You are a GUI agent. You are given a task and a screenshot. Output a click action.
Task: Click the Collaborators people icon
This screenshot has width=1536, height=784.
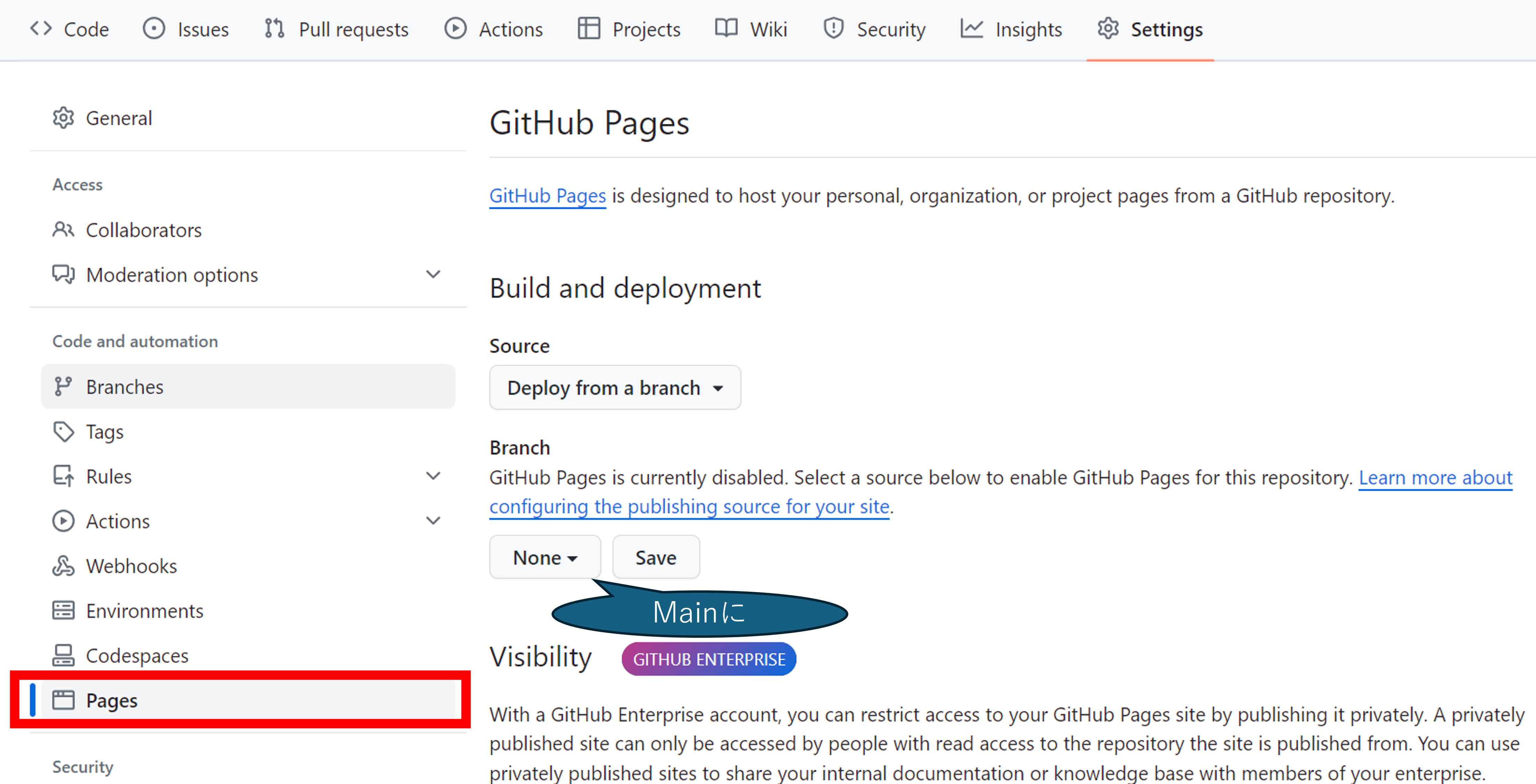coord(63,229)
